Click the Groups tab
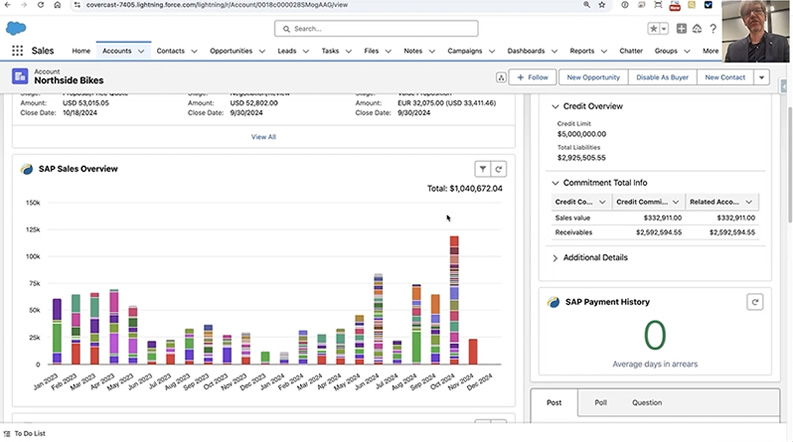This screenshot has width=793, height=442. (666, 51)
